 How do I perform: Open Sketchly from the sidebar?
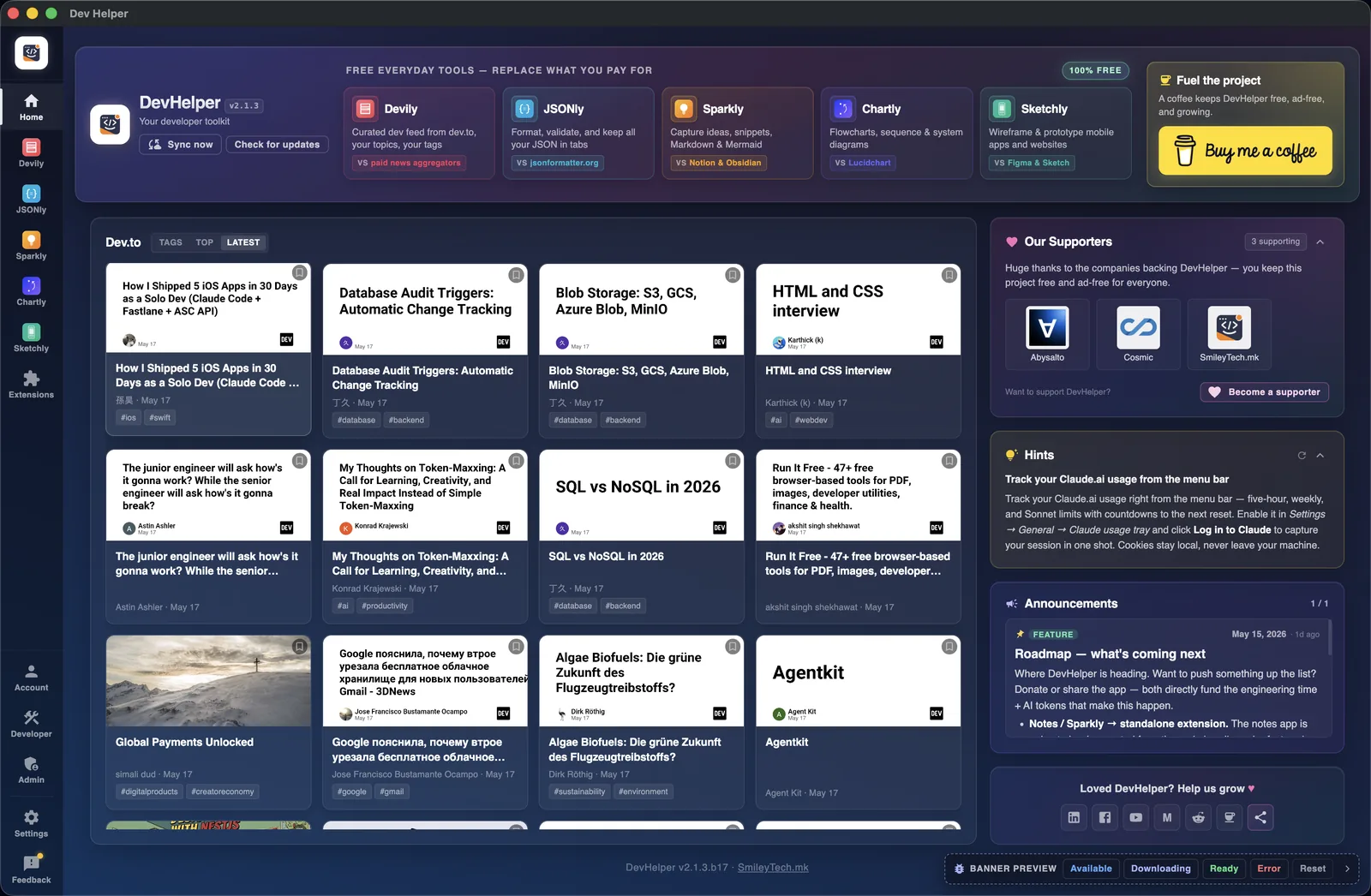[x=31, y=338]
